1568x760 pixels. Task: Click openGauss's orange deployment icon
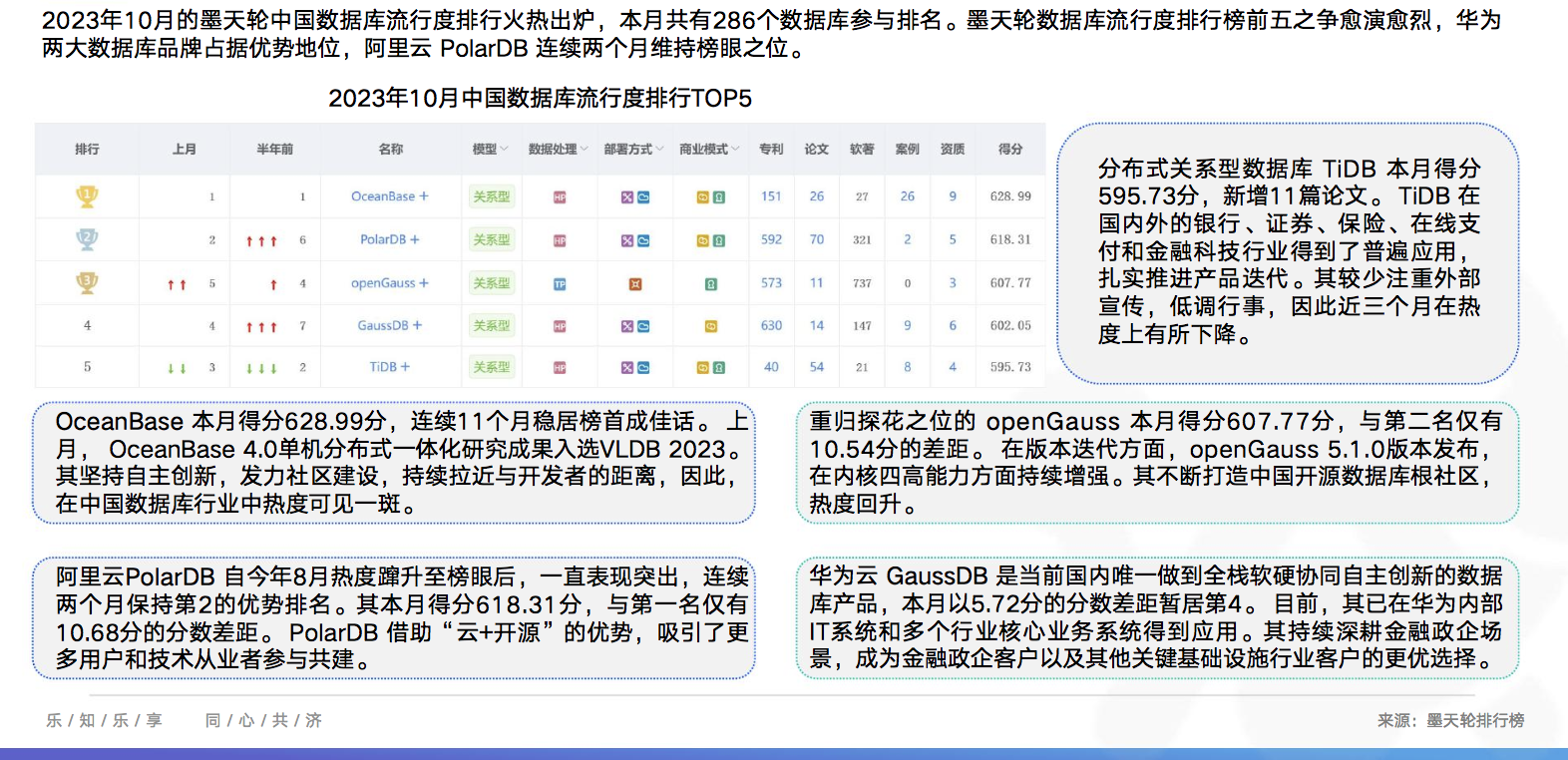tap(635, 284)
